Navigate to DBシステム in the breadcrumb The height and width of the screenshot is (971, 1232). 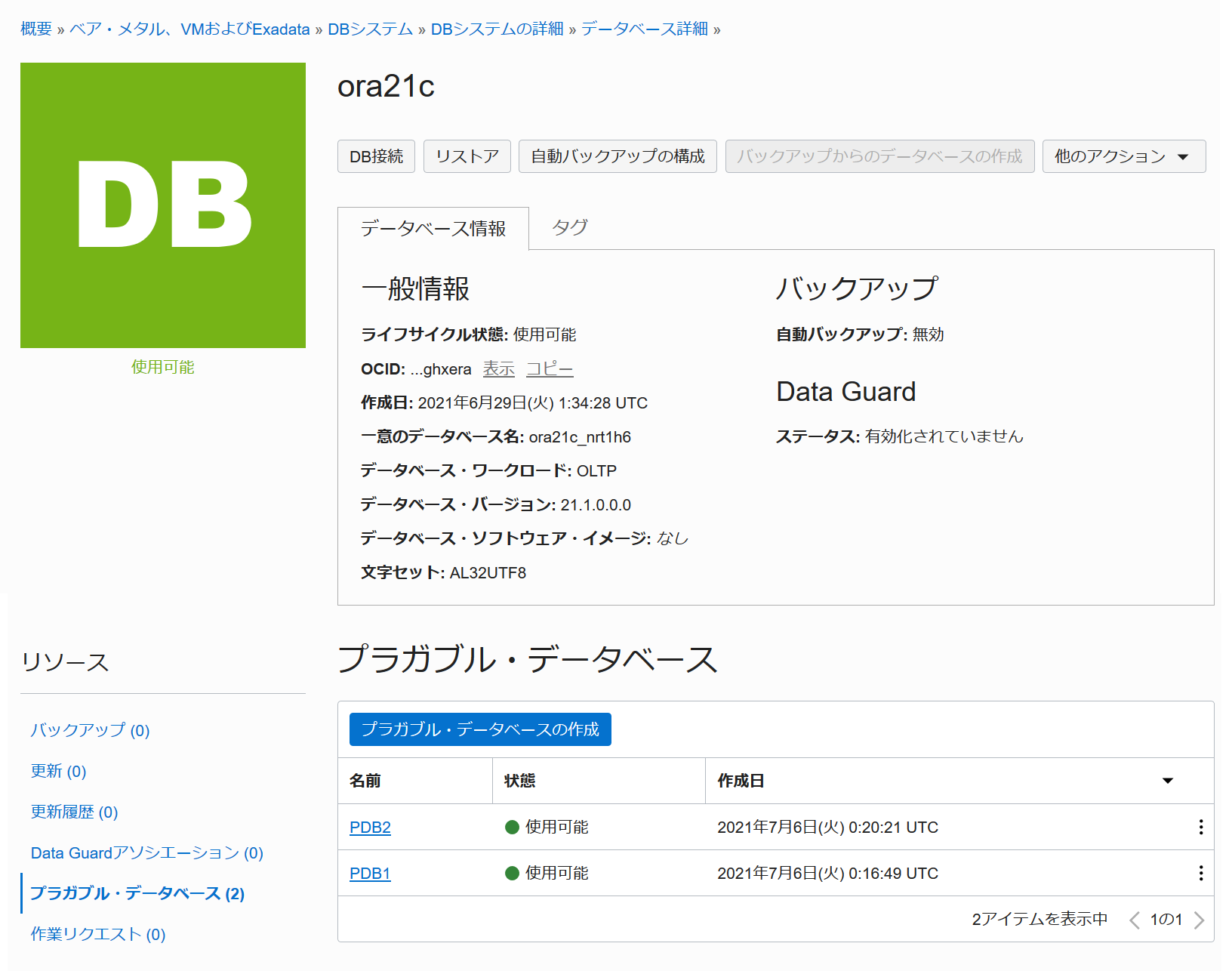pyautogui.click(x=370, y=29)
